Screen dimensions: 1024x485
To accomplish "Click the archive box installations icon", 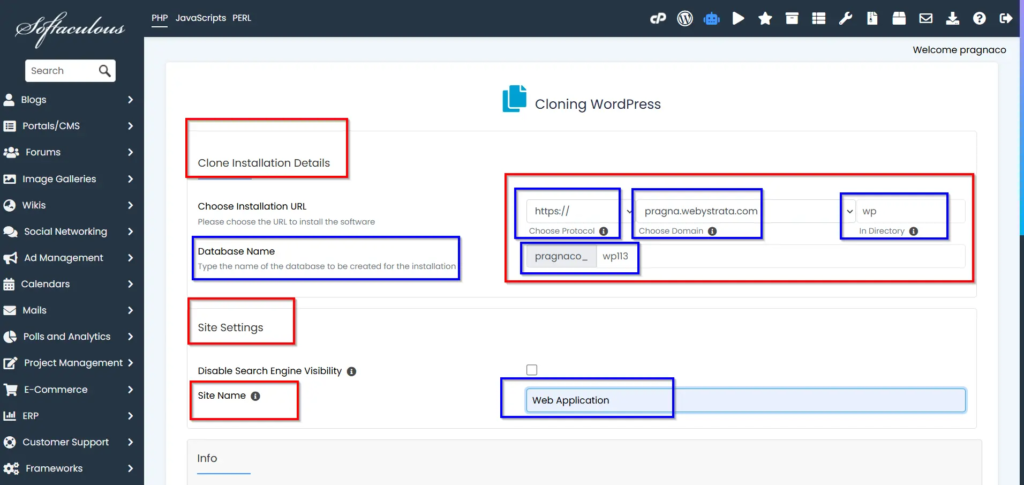I will 792,18.
